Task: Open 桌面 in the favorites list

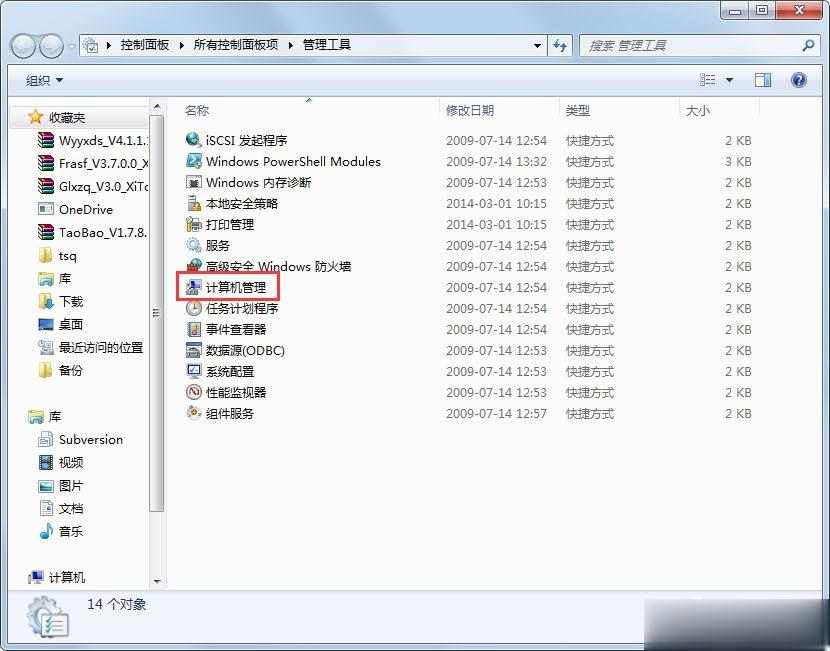Action: pyautogui.click(x=61, y=324)
